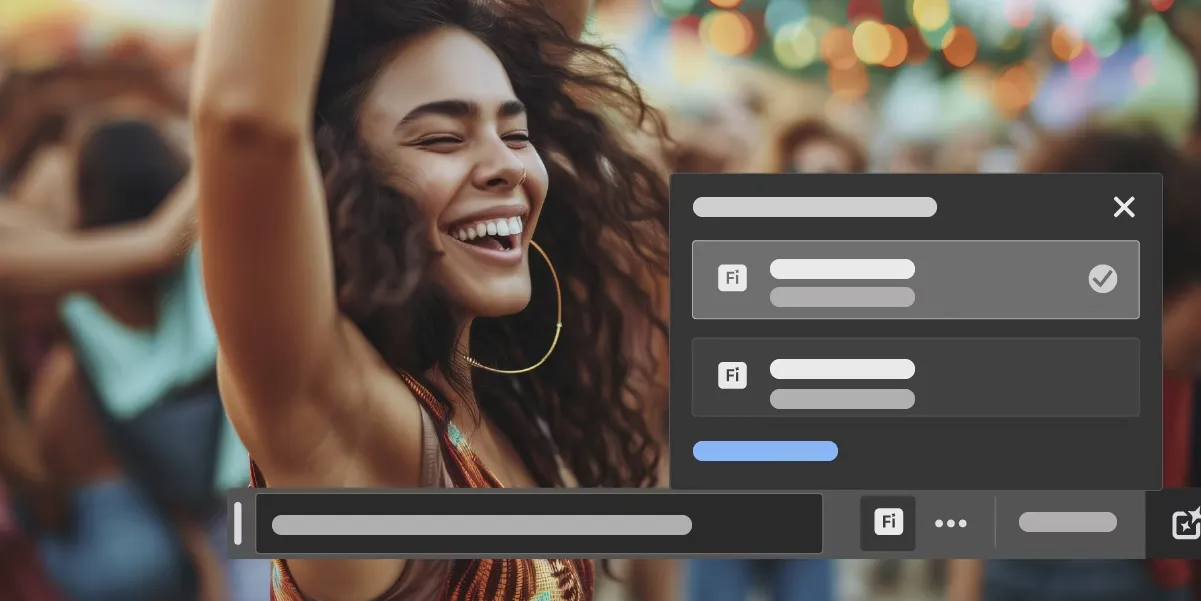Open the three-dot more options menu

(x=950, y=523)
